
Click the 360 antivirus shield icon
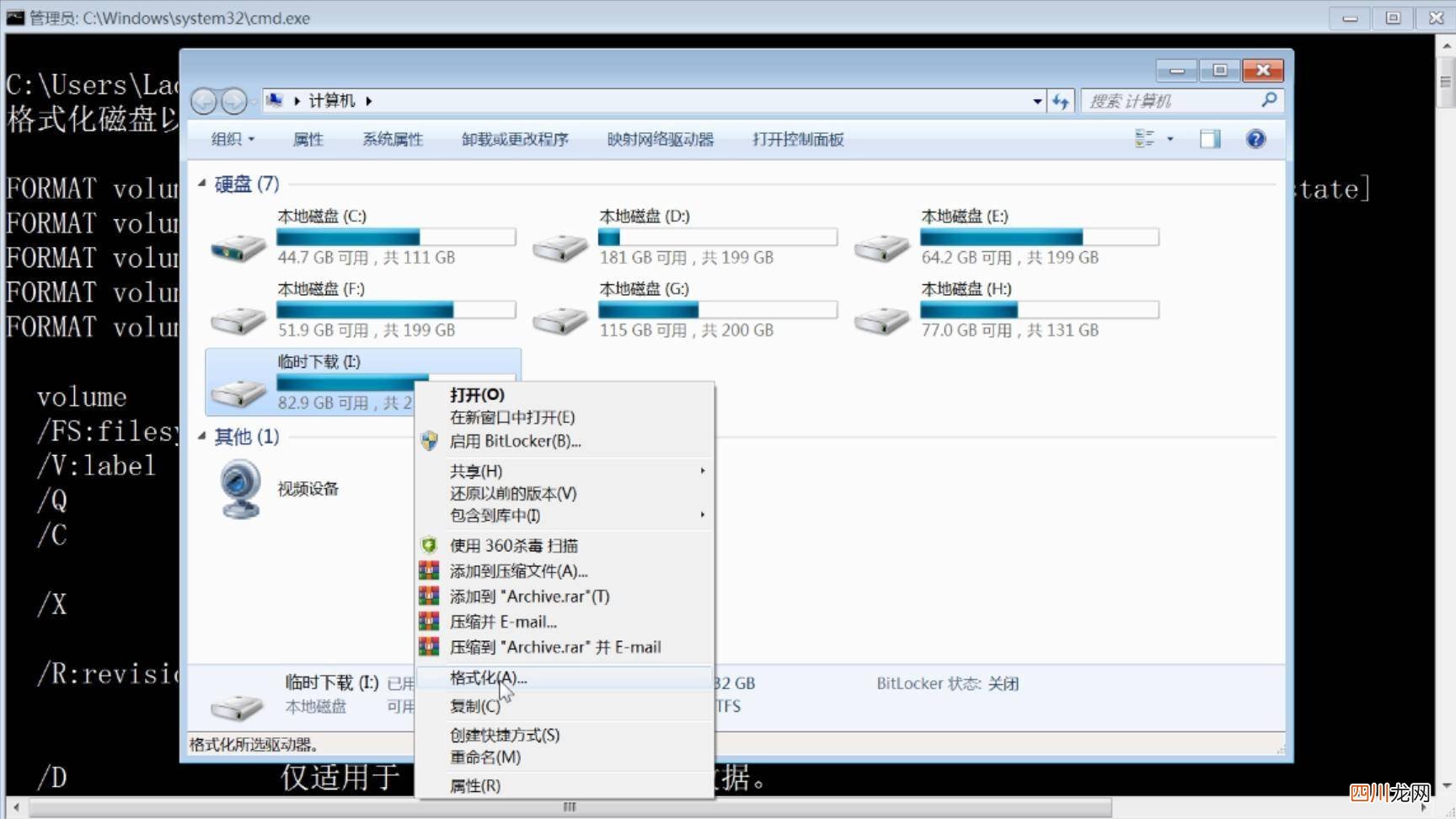click(429, 545)
